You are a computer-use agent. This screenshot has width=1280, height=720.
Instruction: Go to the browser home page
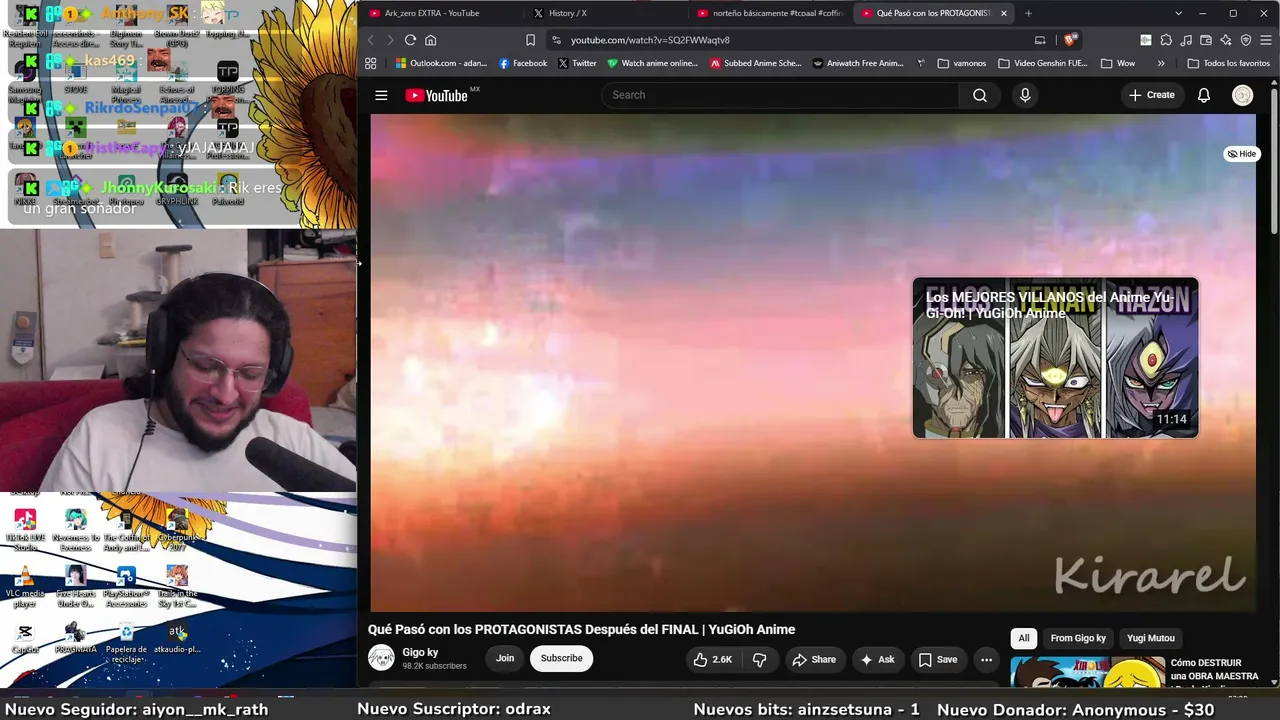point(431,40)
